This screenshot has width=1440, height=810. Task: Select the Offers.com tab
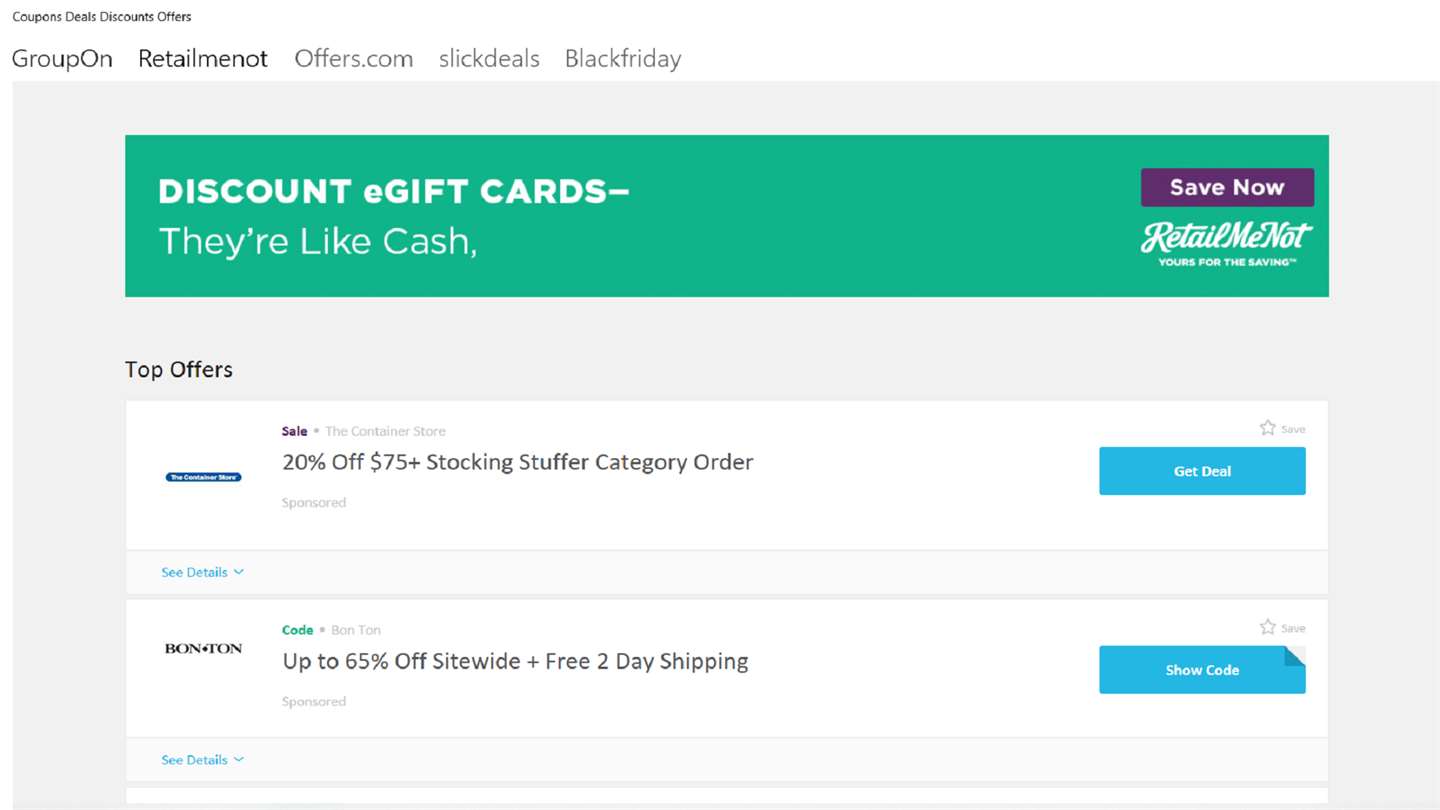(x=353, y=59)
